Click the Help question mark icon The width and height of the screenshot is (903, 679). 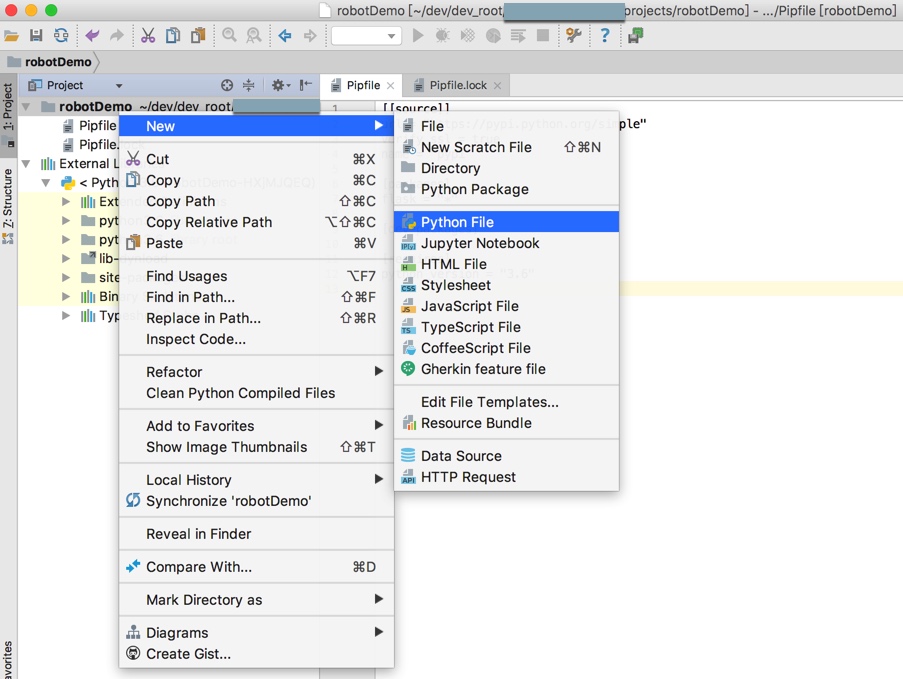point(605,36)
